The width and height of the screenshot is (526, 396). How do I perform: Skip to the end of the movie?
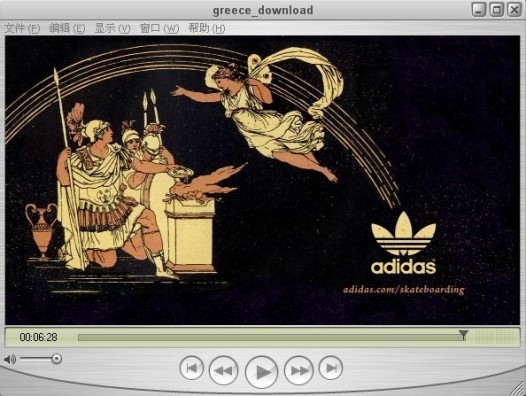click(x=330, y=368)
